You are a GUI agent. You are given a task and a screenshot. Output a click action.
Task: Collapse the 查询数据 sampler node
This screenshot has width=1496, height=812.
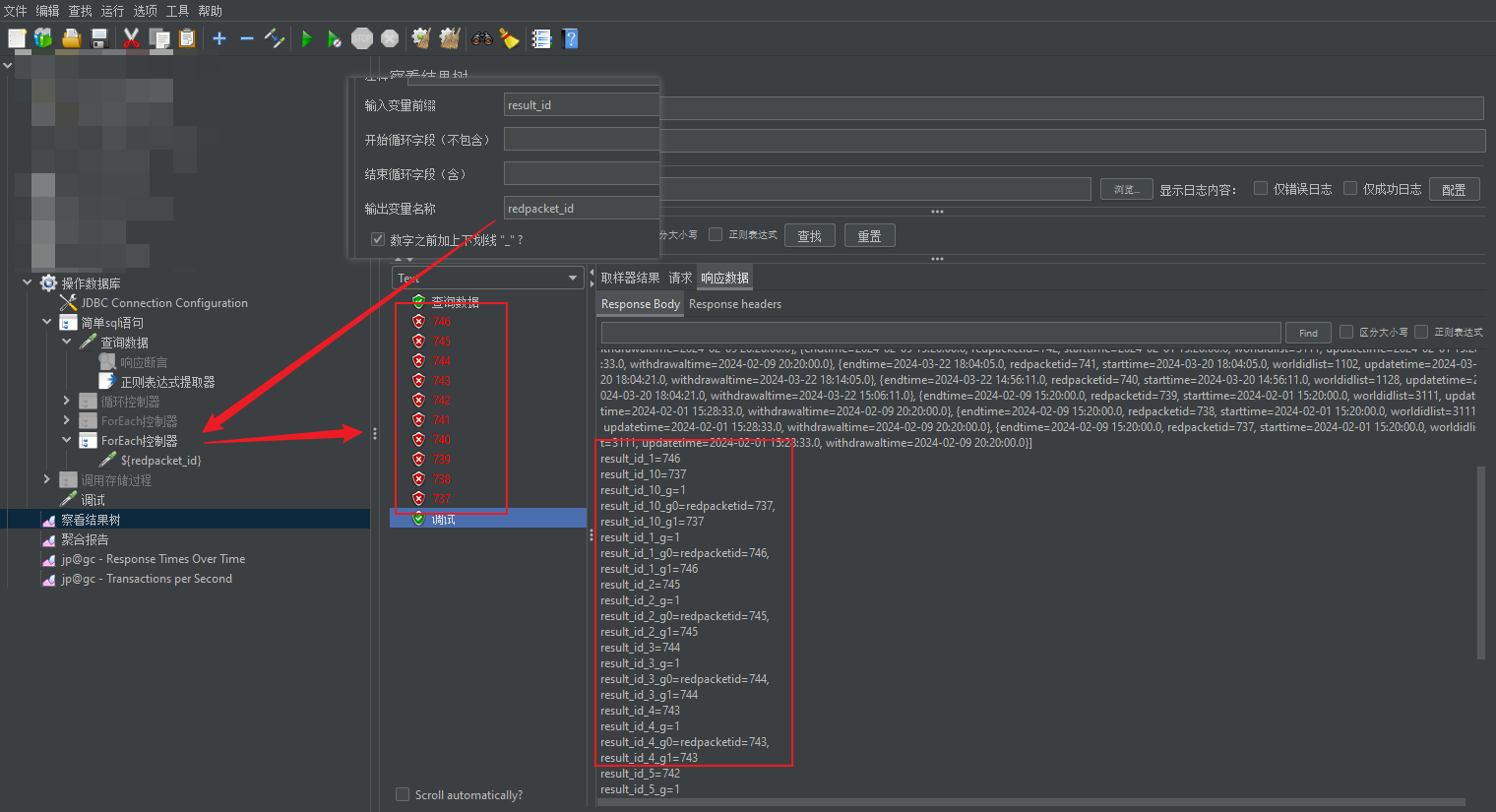[66, 343]
